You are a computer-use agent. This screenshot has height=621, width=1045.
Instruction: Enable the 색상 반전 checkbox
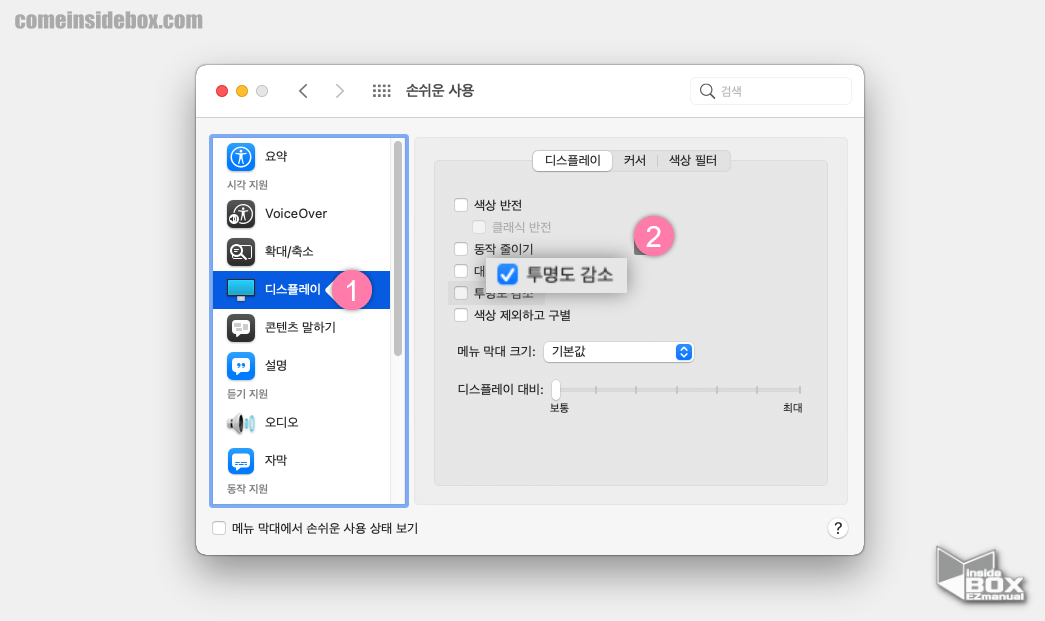click(x=461, y=205)
